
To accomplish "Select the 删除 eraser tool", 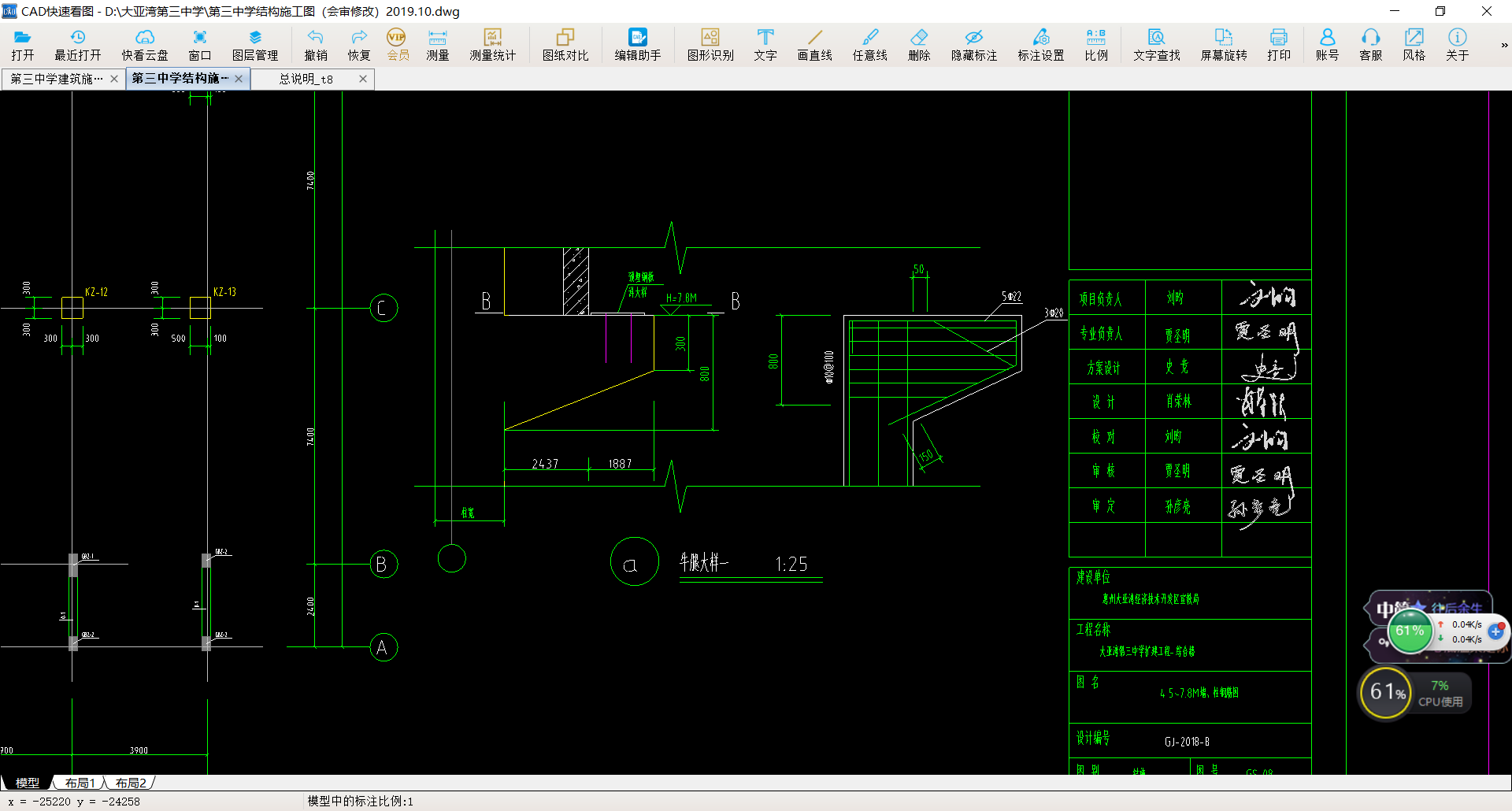I will [x=919, y=45].
